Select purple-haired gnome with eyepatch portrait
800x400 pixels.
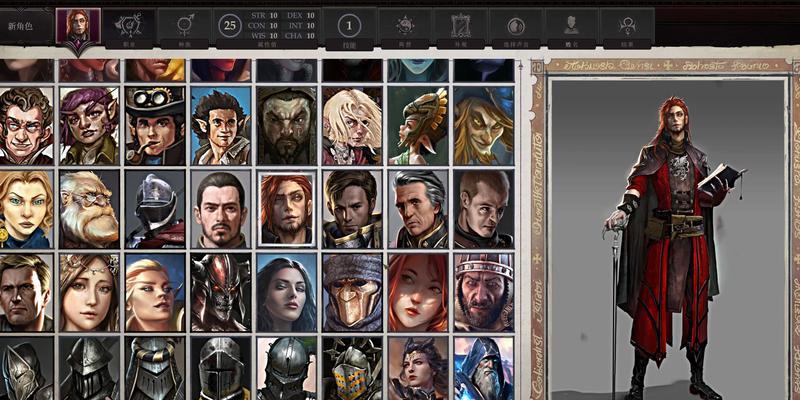[x=89, y=126]
